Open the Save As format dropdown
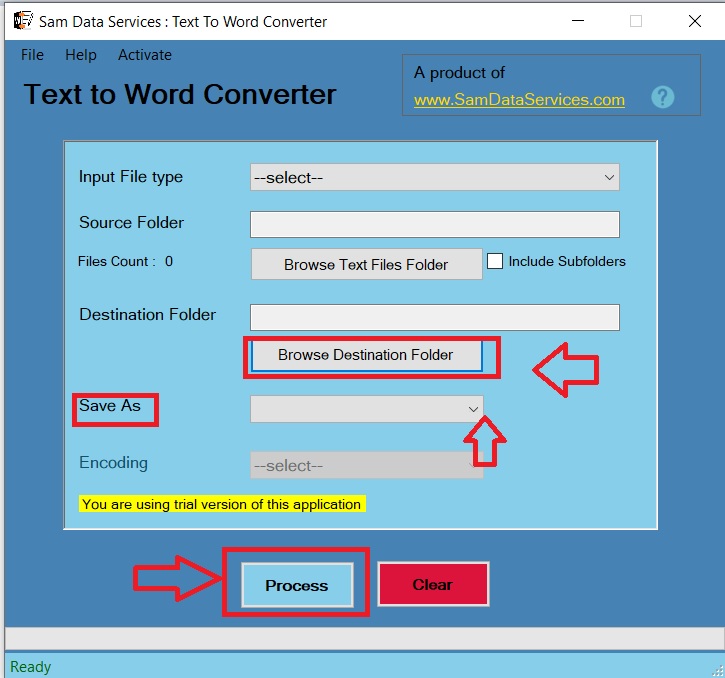Viewport: 725px width, 678px height. point(367,409)
